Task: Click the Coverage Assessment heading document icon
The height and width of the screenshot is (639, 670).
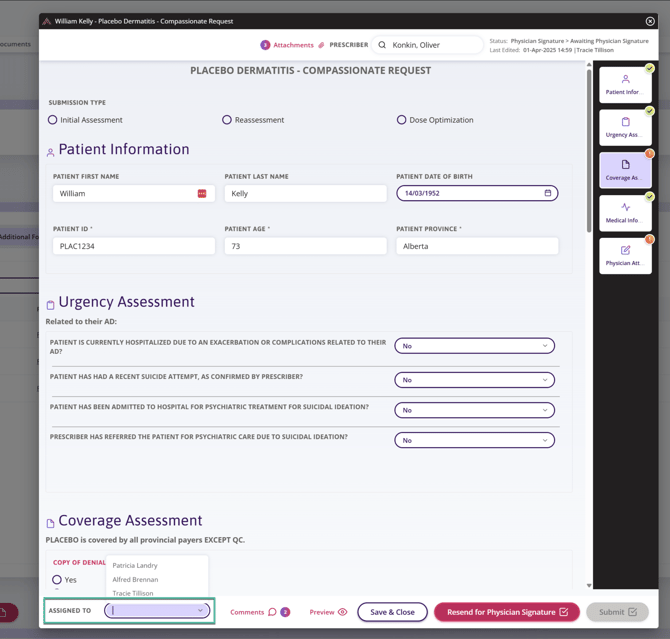Action: [50, 523]
